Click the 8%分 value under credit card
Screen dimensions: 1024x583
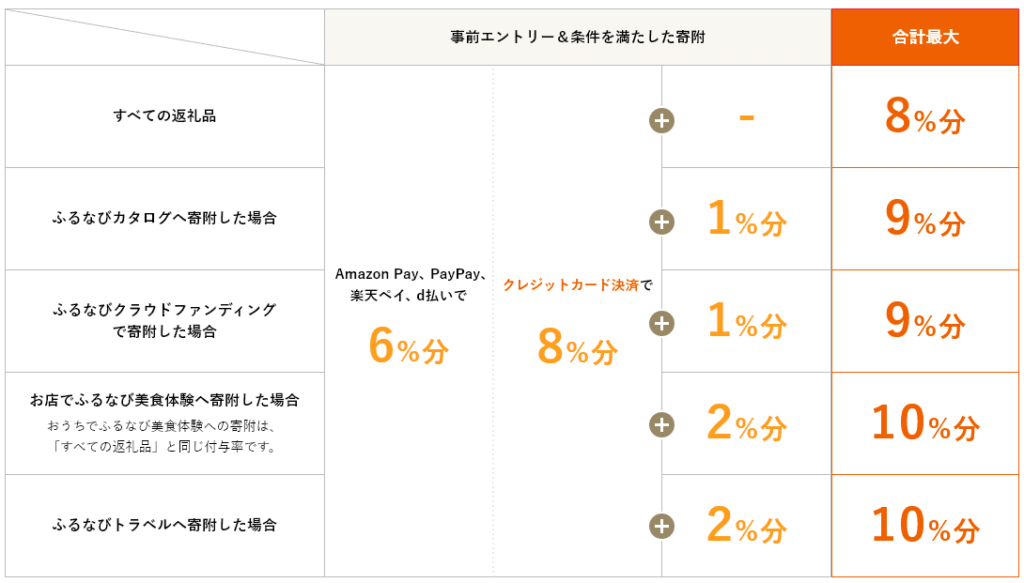pos(577,347)
